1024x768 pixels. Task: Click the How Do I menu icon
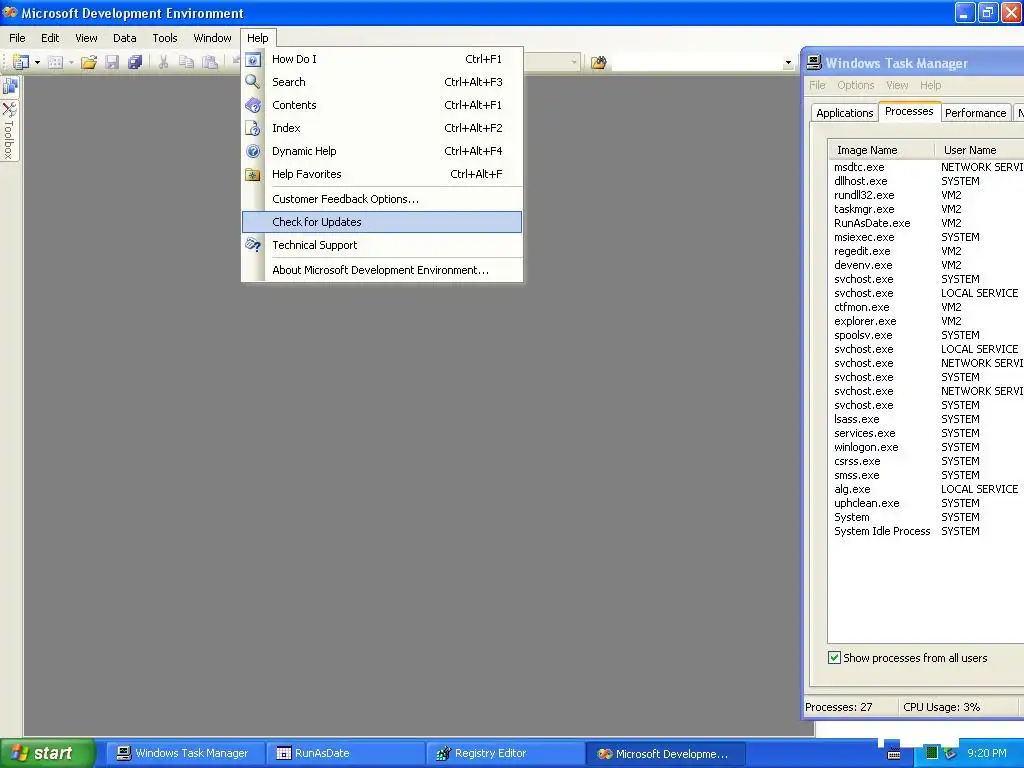[253, 59]
